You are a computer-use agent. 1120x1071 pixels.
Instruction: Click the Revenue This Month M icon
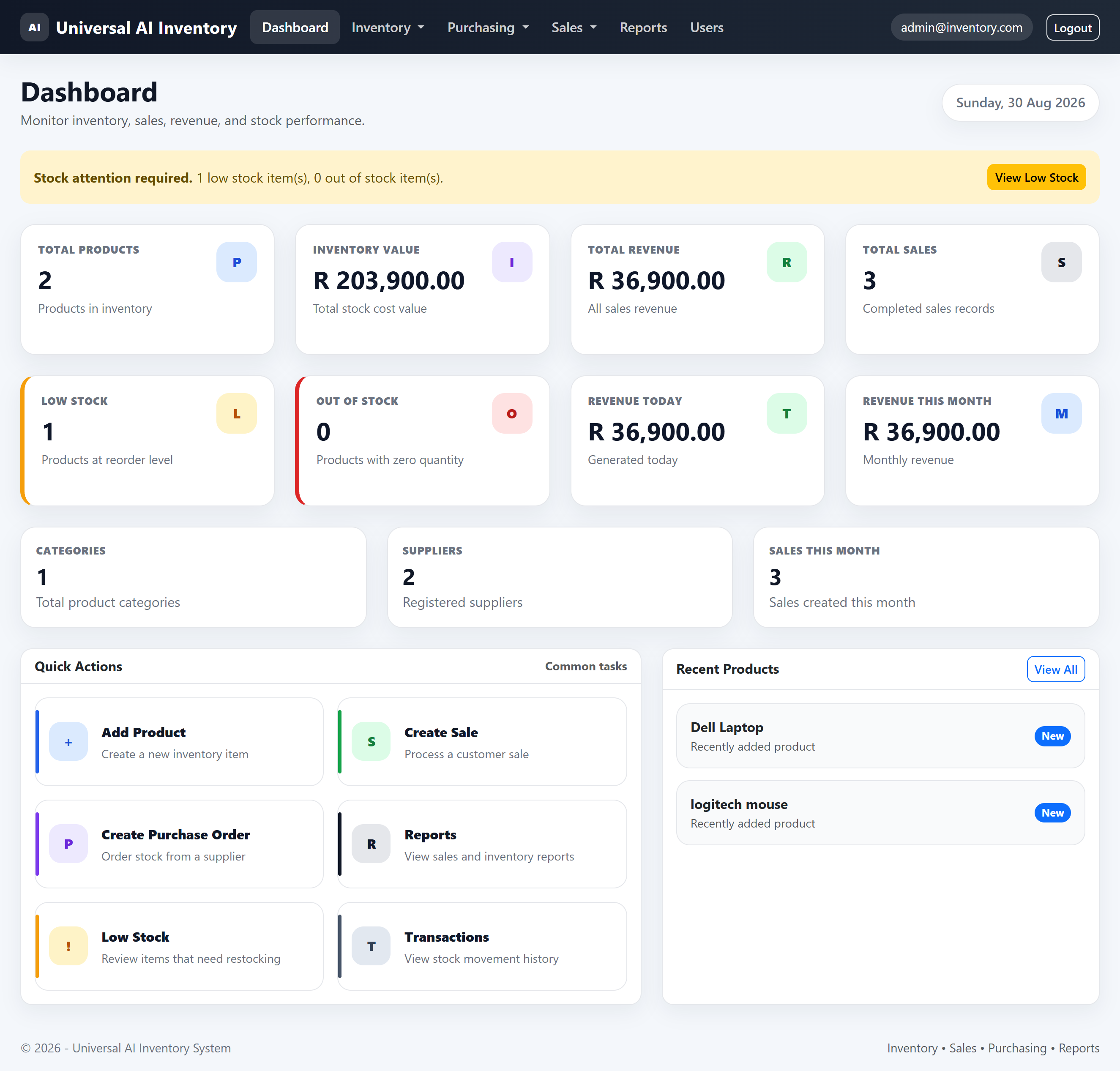pos(1061,413)
